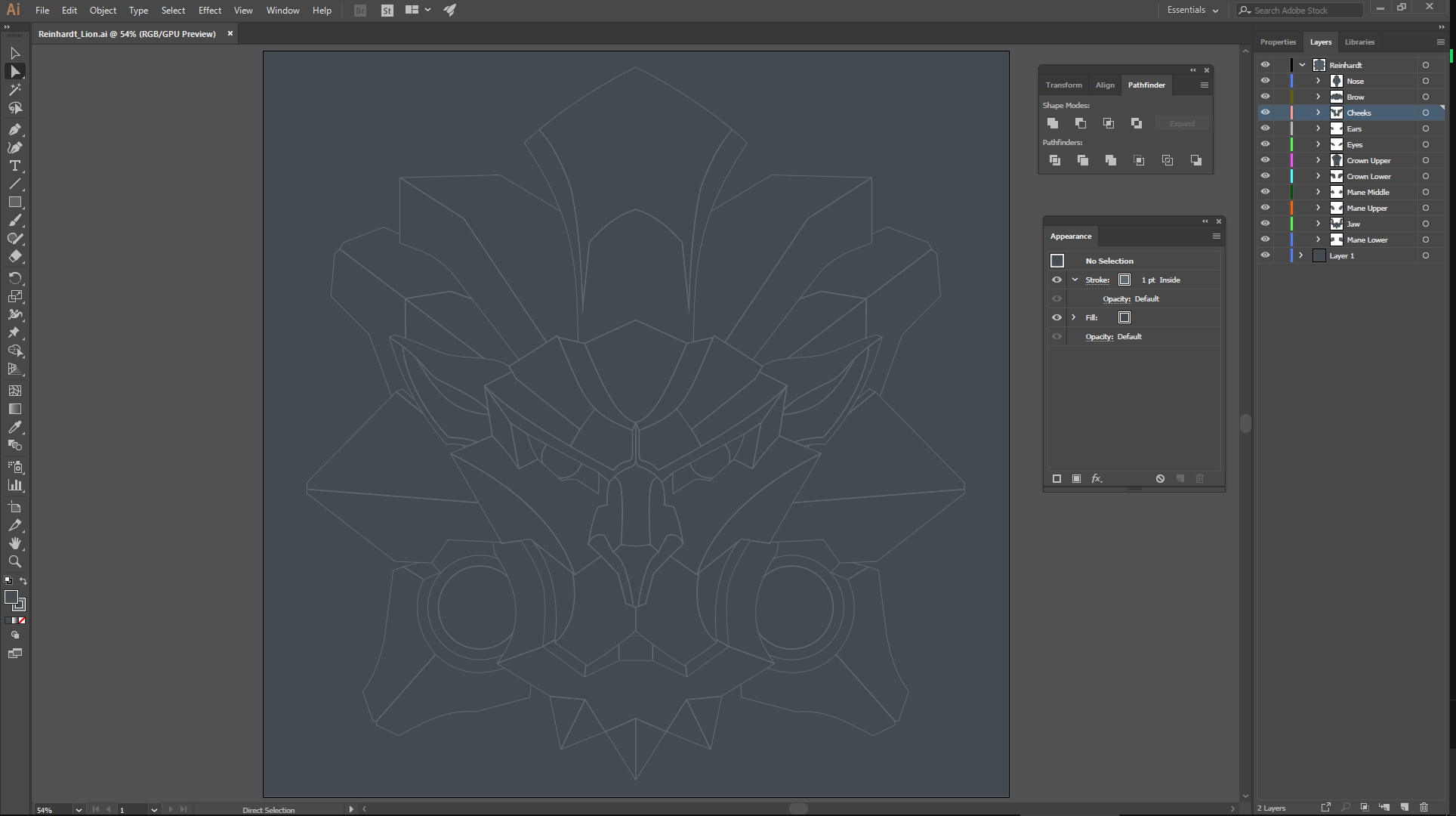Expand the Mane Middle sublayer
The width and height of the screenshot is (1456, 816).
[x=1319, y=192]
